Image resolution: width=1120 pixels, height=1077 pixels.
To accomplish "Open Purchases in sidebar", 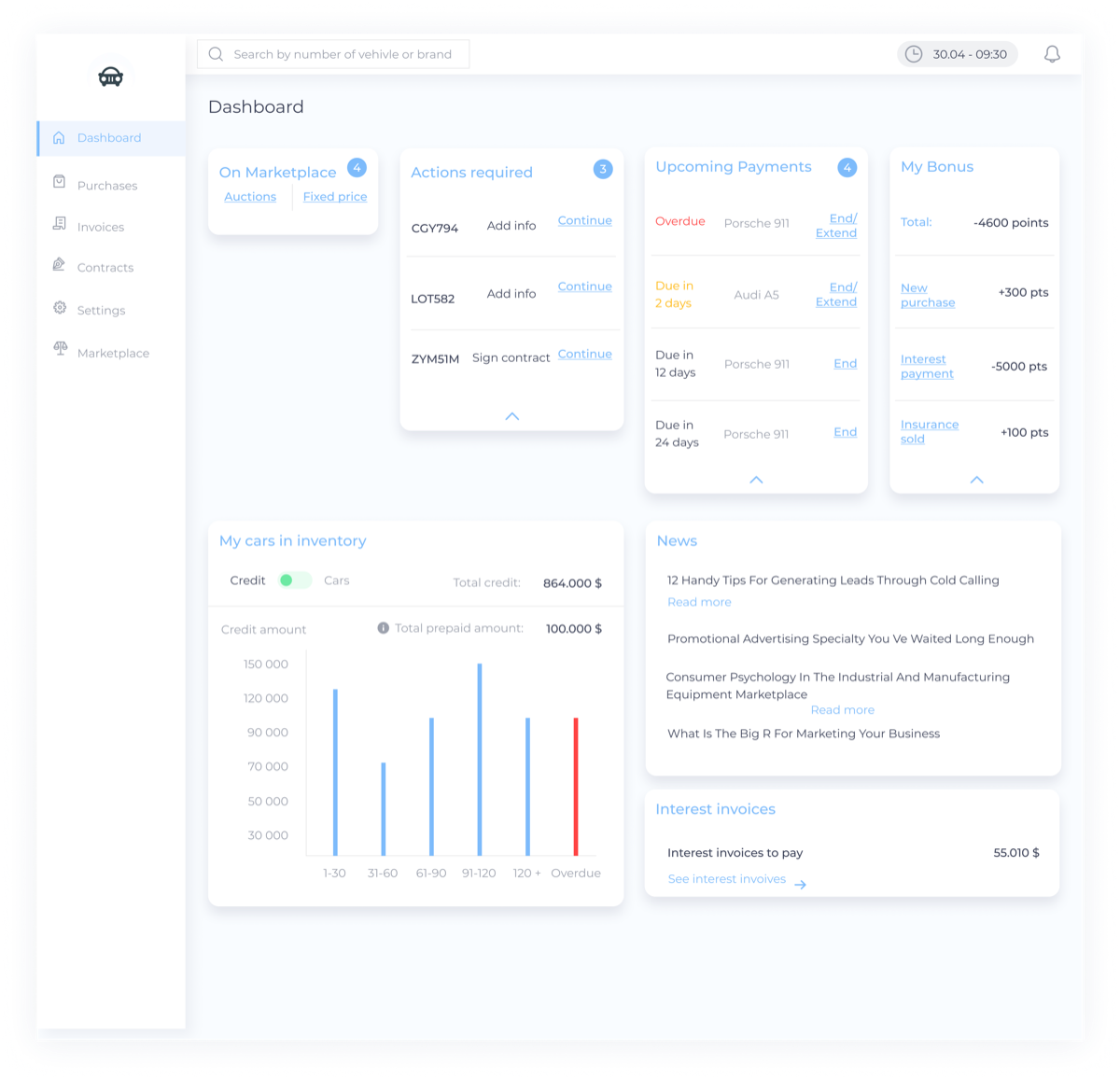I will pos(107,186).
